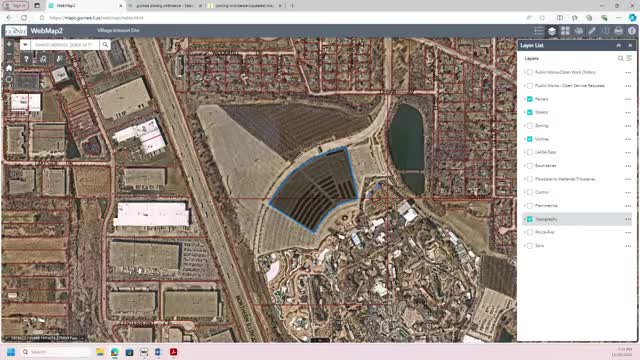Return map to Home extent
The width and height of the screenshot is (640, 360).
[9, 68]
